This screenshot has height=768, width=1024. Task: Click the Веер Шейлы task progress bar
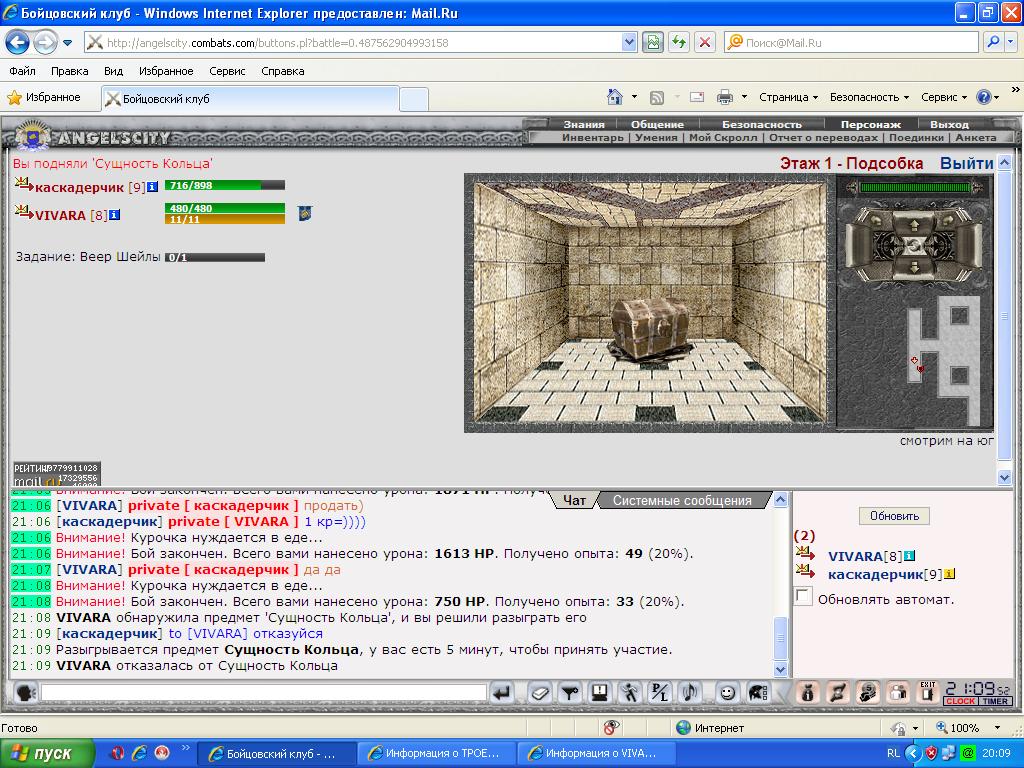click(x=215, y=257)
